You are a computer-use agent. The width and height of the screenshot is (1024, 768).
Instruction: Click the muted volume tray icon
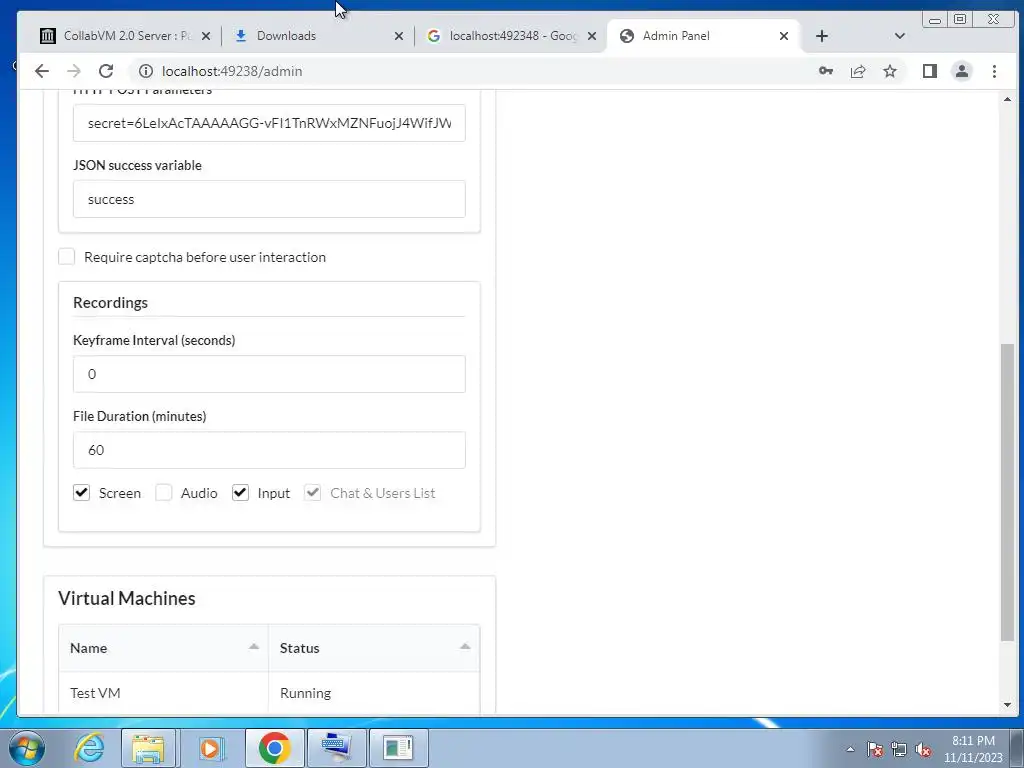[x=923, y=749]
